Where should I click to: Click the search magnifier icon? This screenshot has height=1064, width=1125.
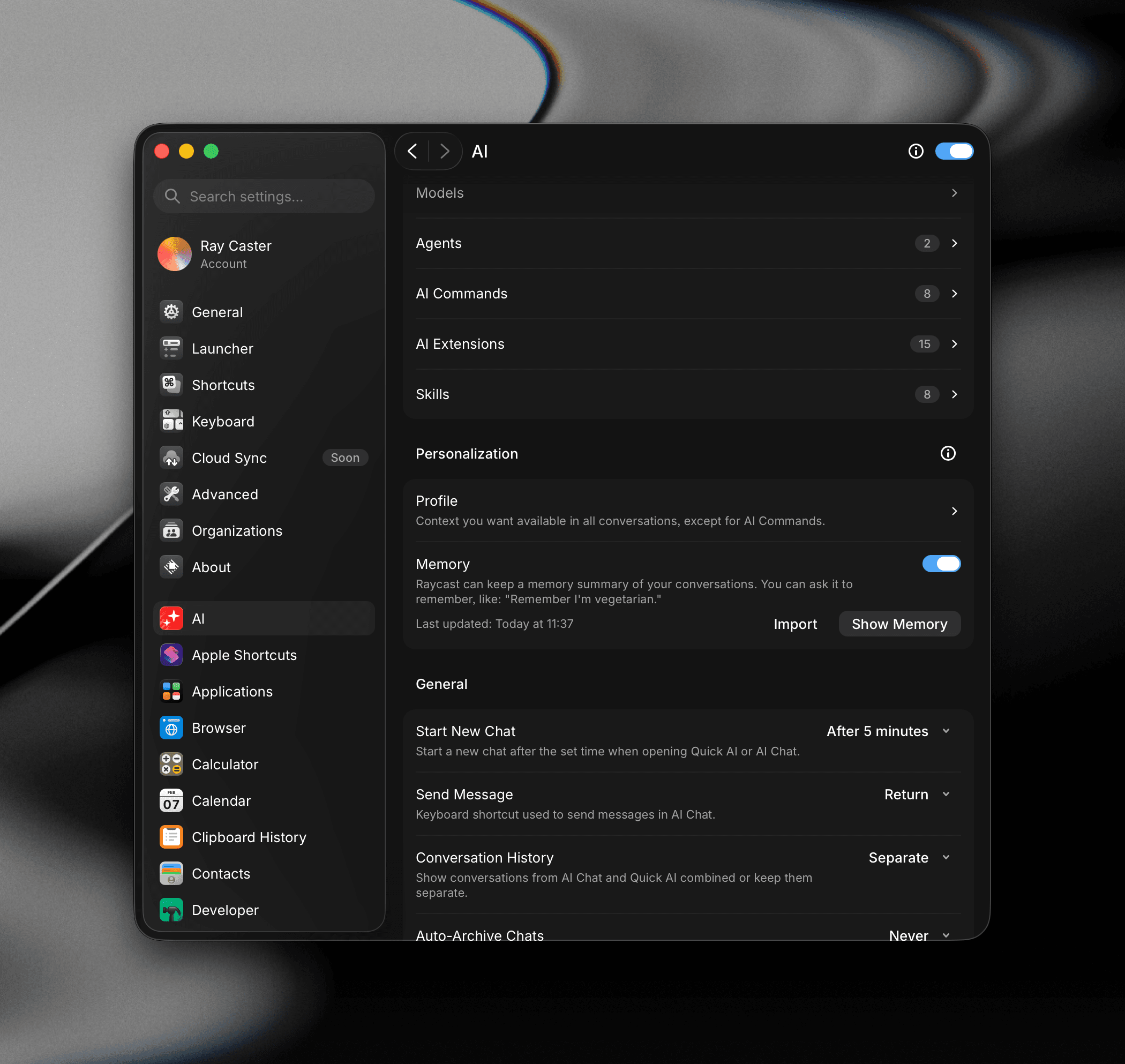tap(172, 196)
